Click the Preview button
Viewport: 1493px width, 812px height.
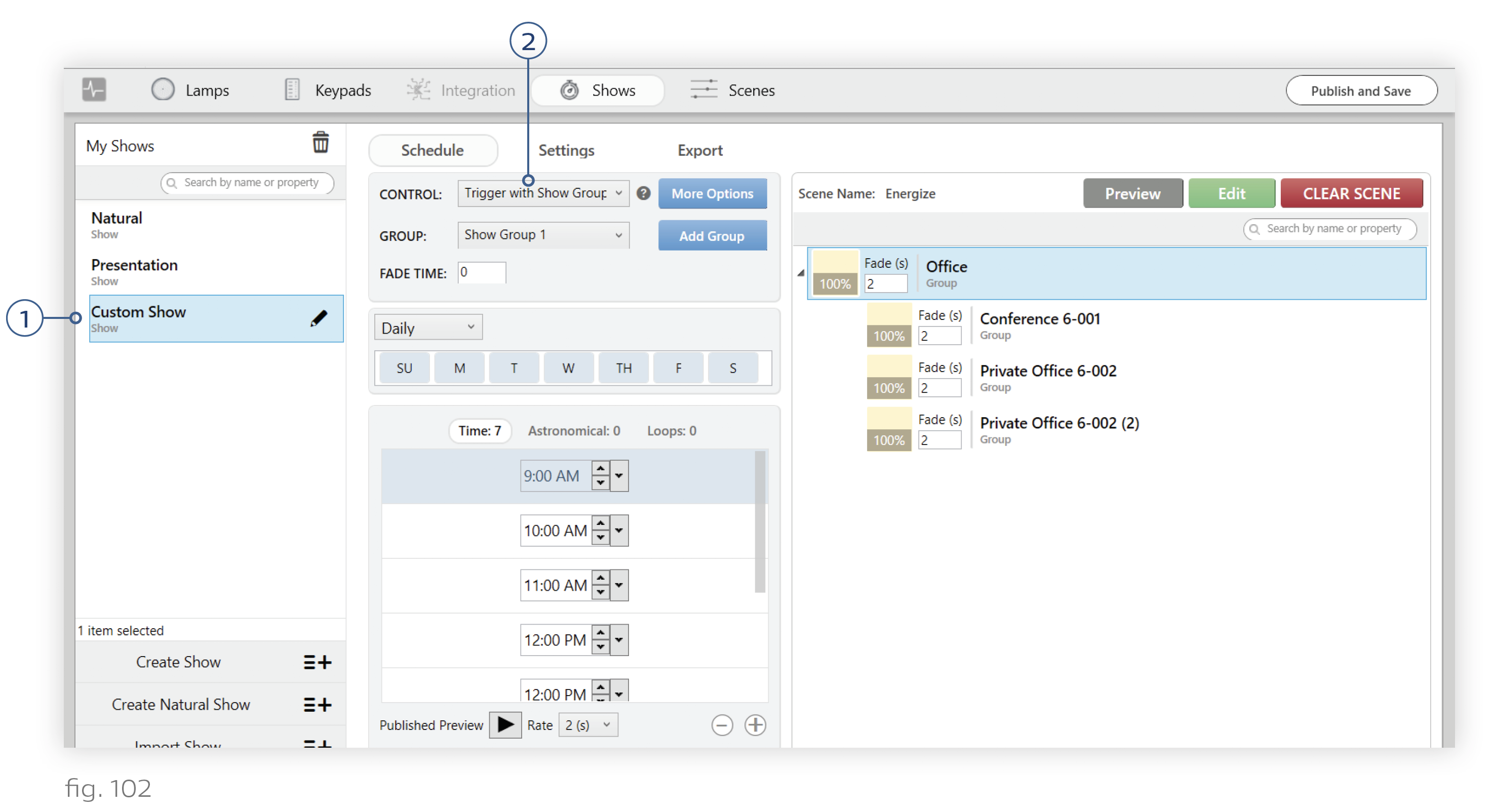click(x=1132, y=193)
